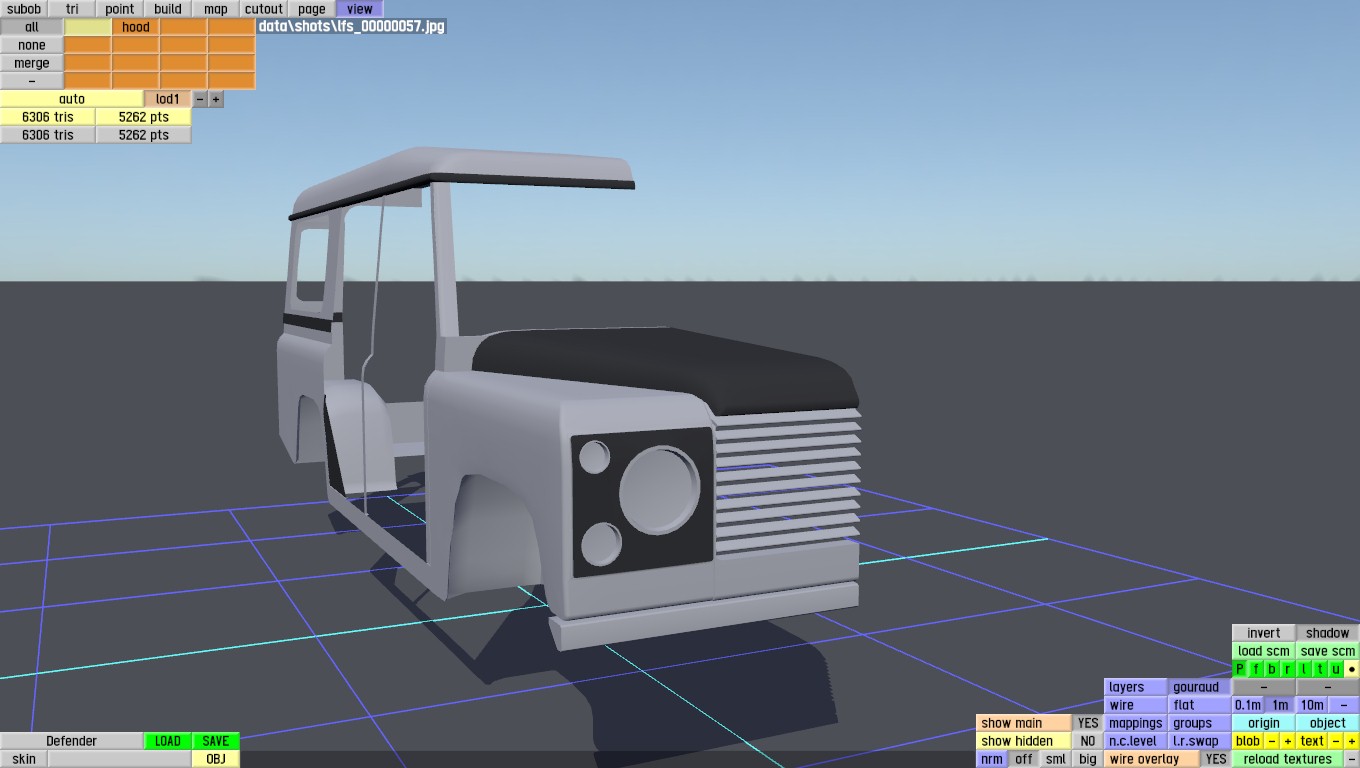The image size is (1360, 768).
Task: Click the dot button after the view letters
Action: (1352, 669)
